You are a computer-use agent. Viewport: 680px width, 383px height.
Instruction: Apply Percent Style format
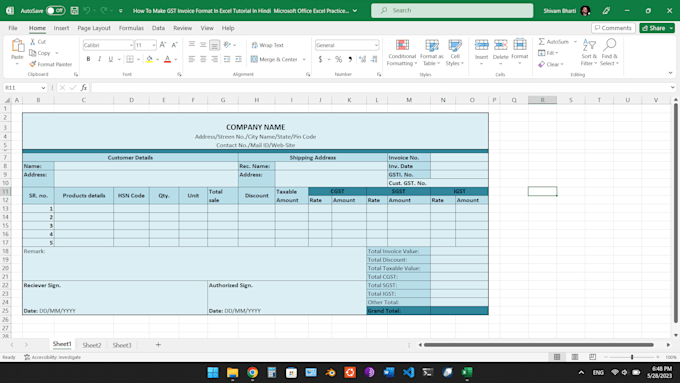tap(338, 59)
